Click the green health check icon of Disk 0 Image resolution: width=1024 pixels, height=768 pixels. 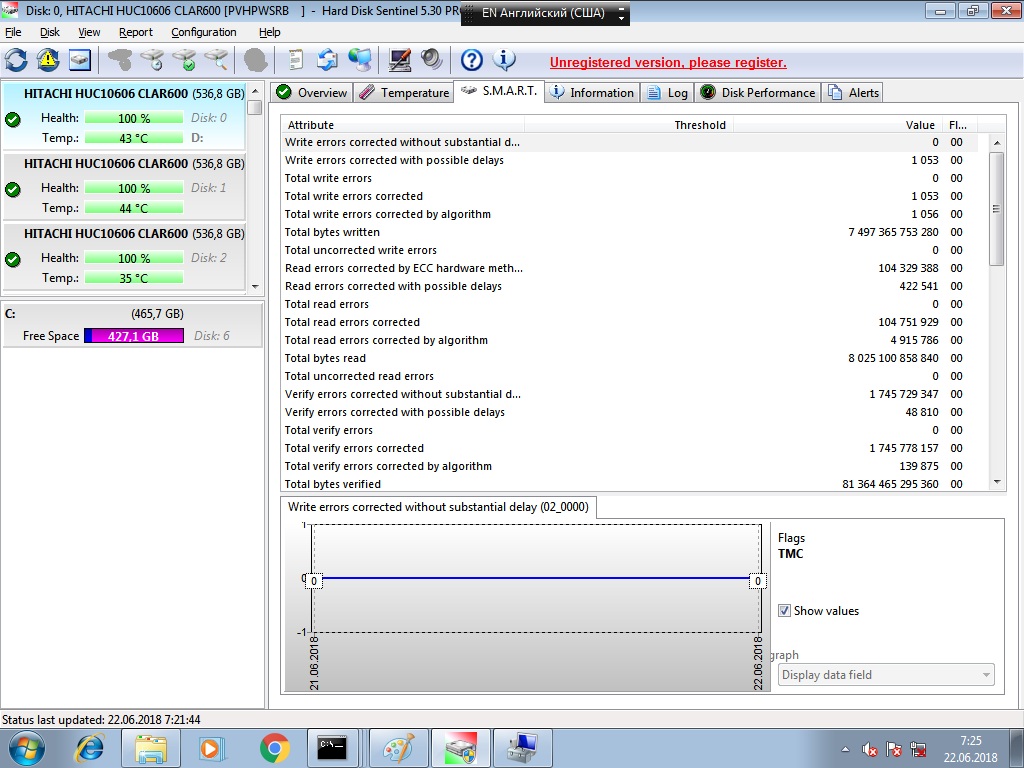pos(12,120)
